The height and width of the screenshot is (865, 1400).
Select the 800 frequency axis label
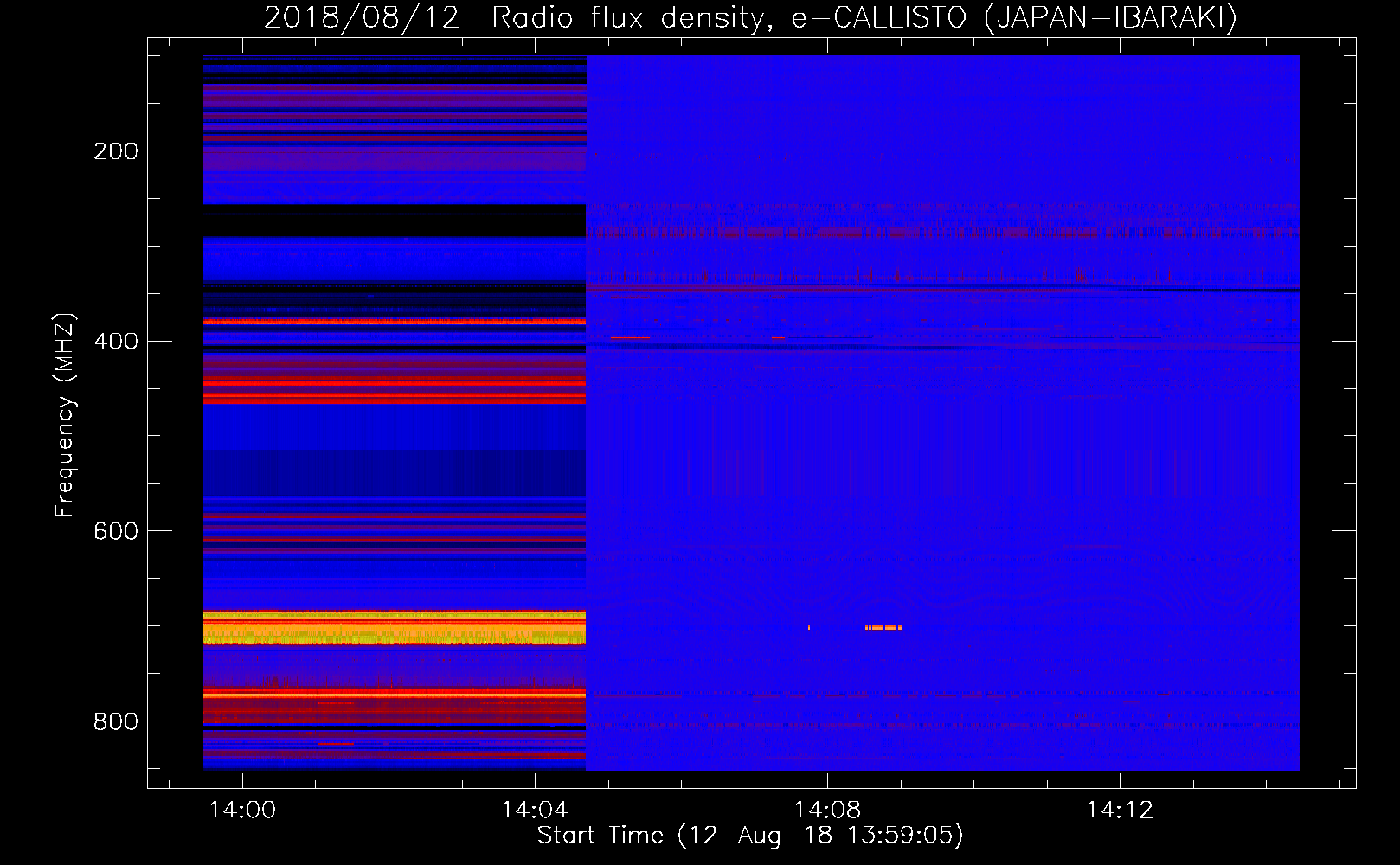click(x=116, y=721)
